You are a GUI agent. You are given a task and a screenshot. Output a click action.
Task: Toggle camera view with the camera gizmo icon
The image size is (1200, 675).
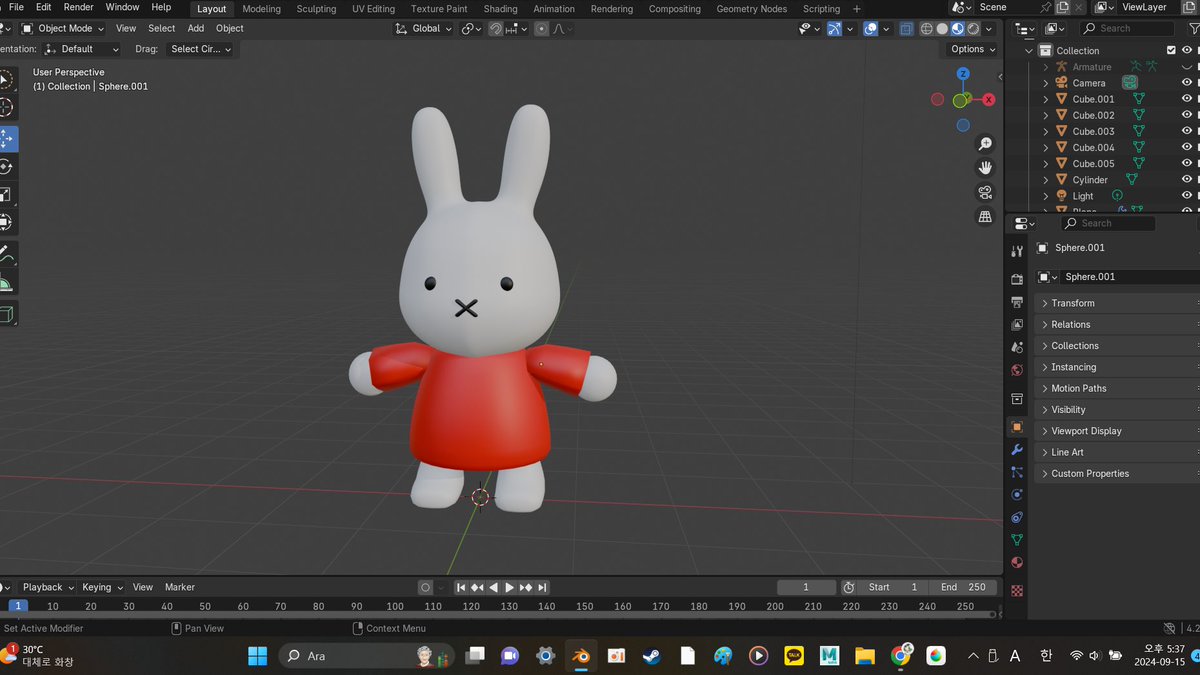coord(985,192)
